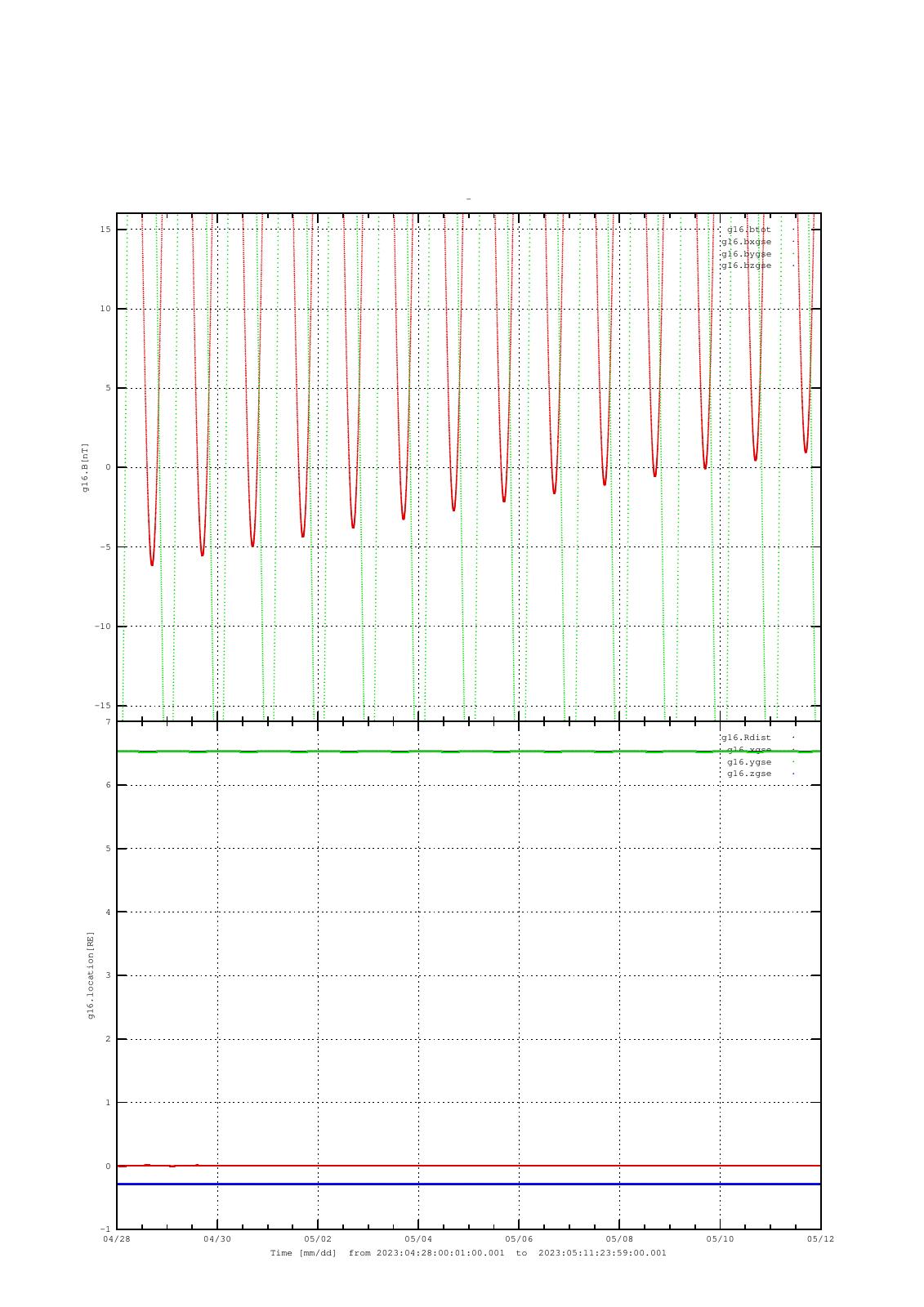Screen dimensions: 924x1307
Task: Click the 04/28 date tick label
Action: coord(117,1238)
